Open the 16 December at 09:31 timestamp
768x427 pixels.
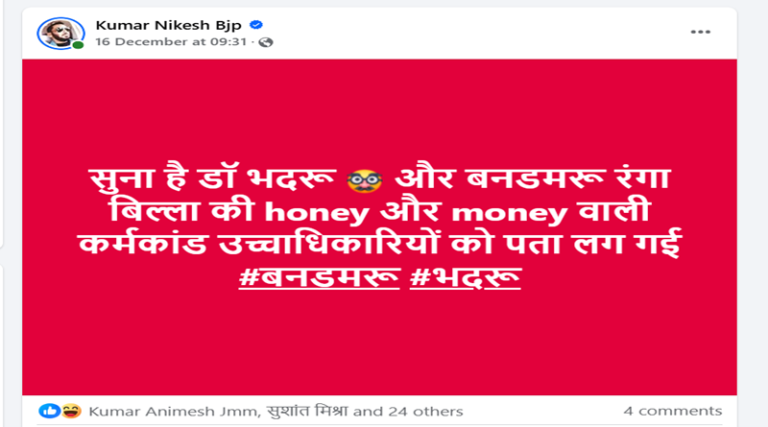tap(171, 42)
